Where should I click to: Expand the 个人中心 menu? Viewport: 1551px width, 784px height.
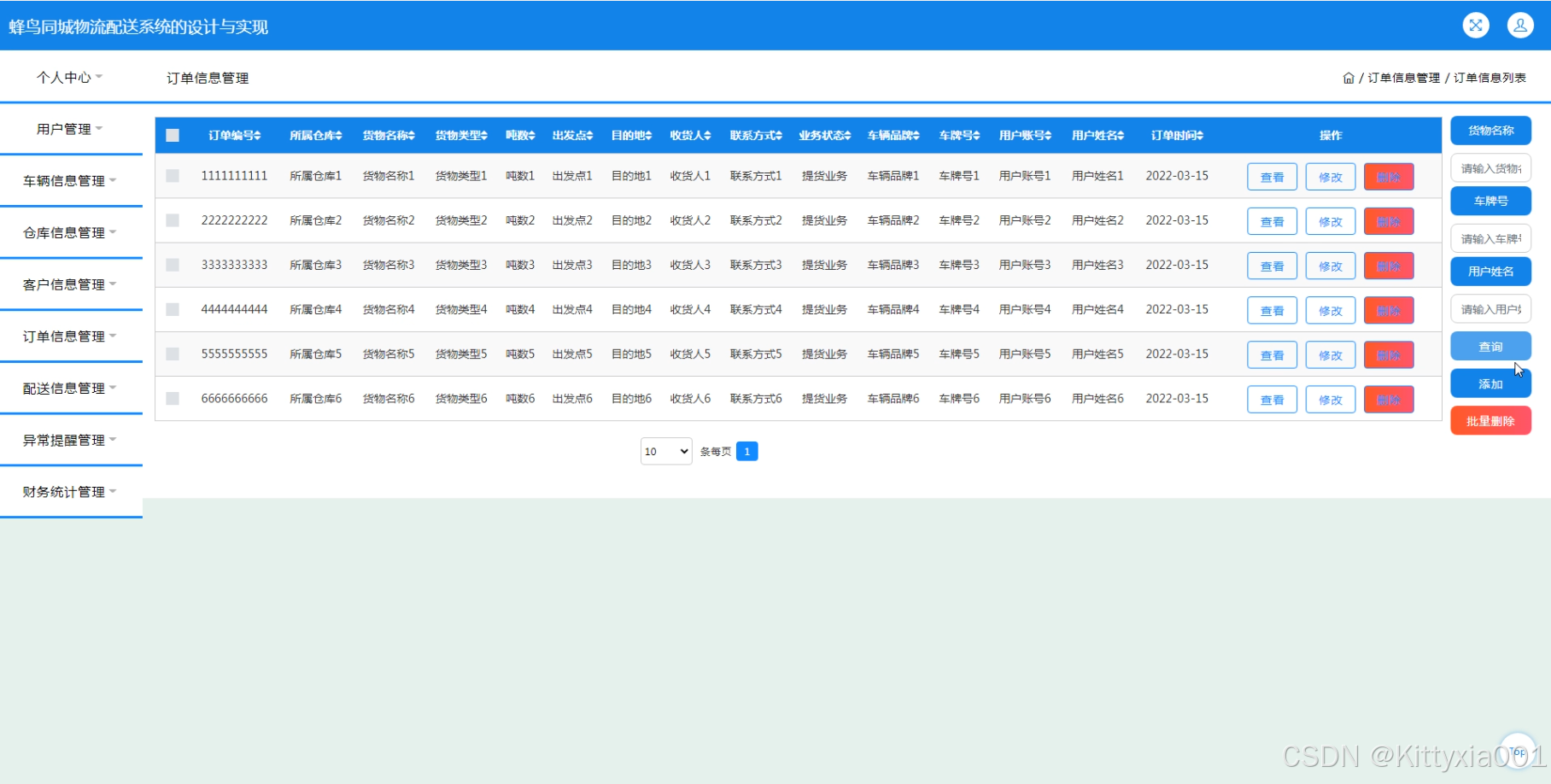pos(70,78)
